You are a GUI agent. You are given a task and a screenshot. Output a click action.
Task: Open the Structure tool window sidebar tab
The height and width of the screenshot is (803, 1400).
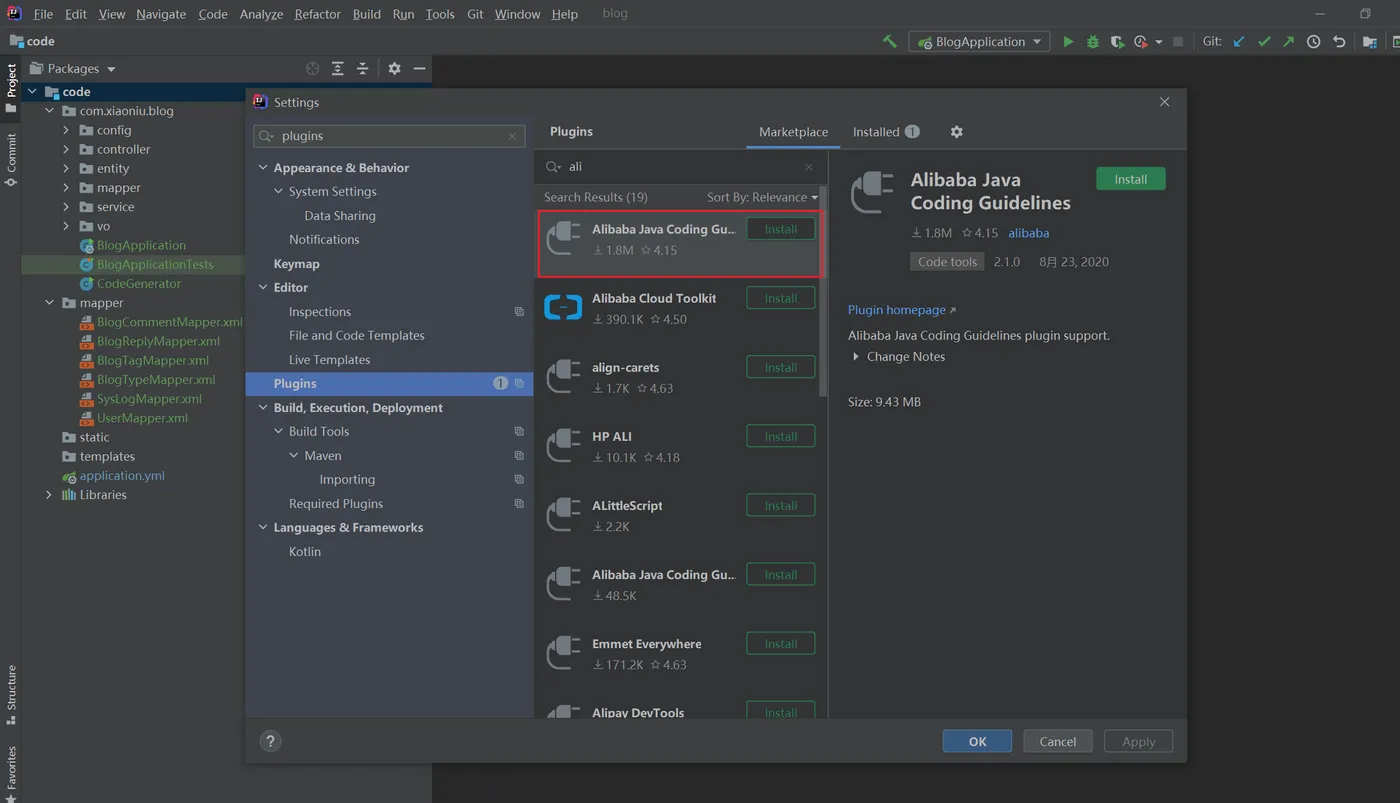[x=11, y=694]
